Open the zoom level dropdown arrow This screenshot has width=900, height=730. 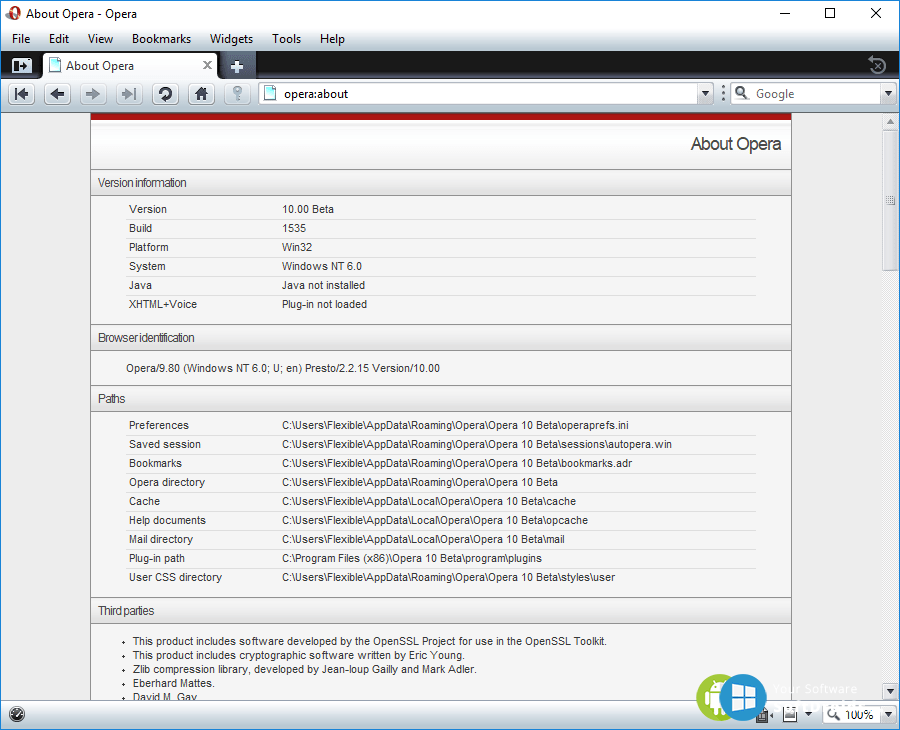tap(888, 715)
